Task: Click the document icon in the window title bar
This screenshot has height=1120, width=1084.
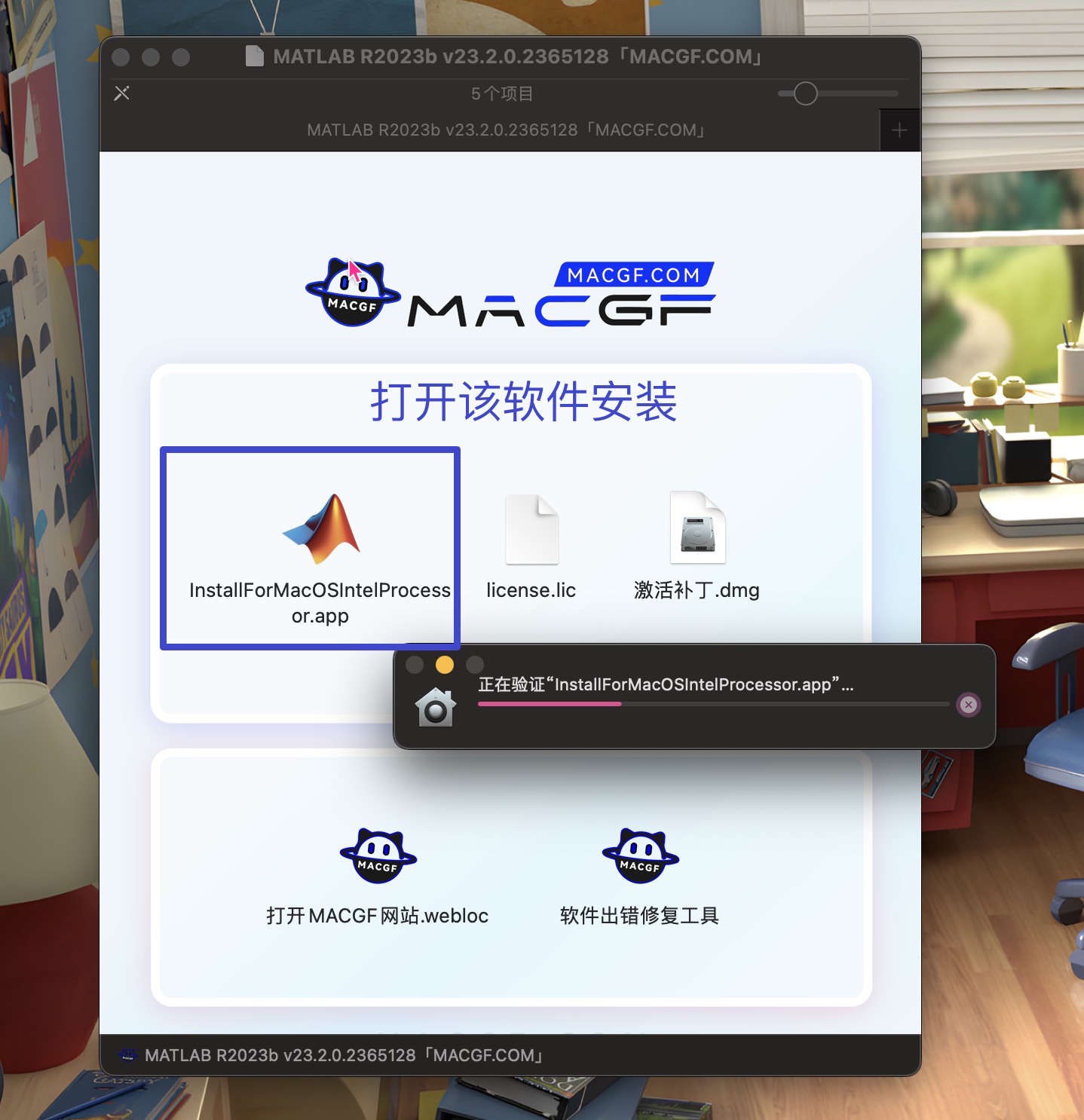Action: [255, 56]
